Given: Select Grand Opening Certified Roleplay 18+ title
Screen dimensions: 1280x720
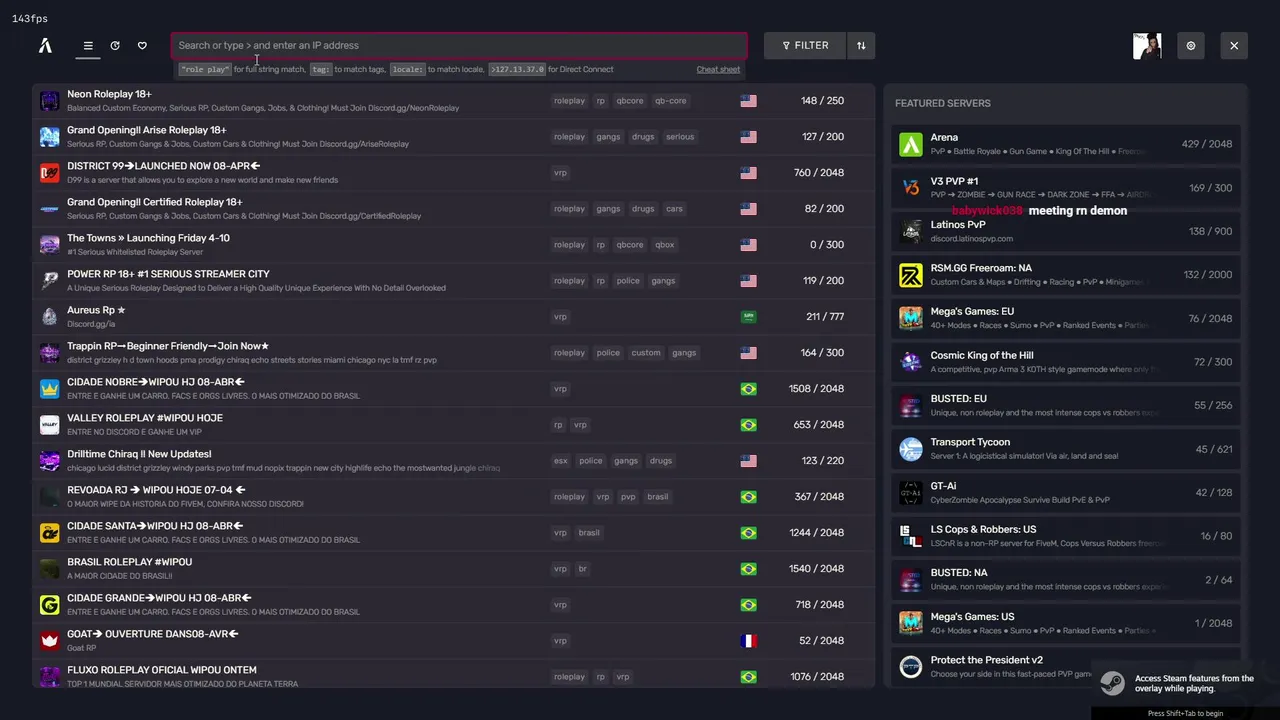Looking at the screenshot, I should point(155,202).
